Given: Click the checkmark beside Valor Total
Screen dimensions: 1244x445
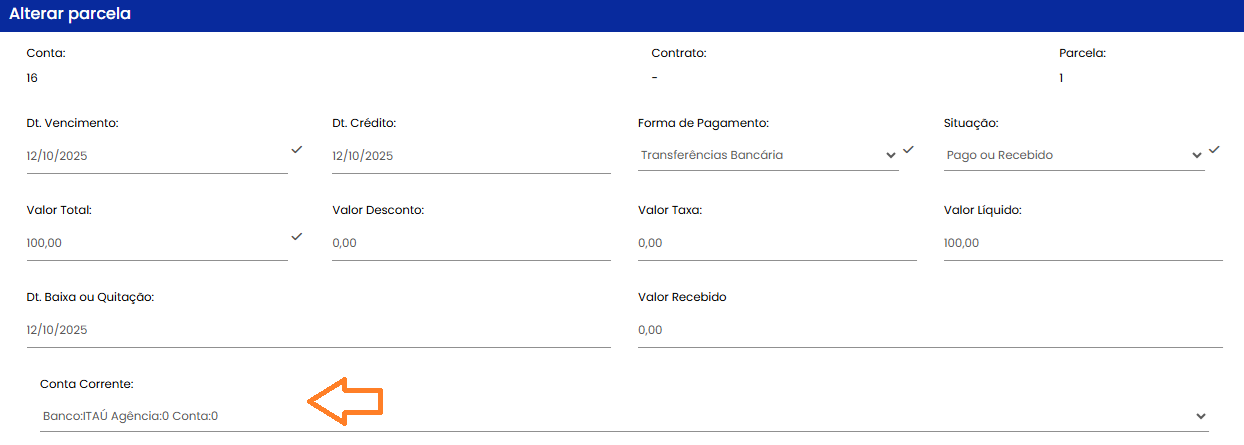Looking at the screenshot, I should pos(296,236).
